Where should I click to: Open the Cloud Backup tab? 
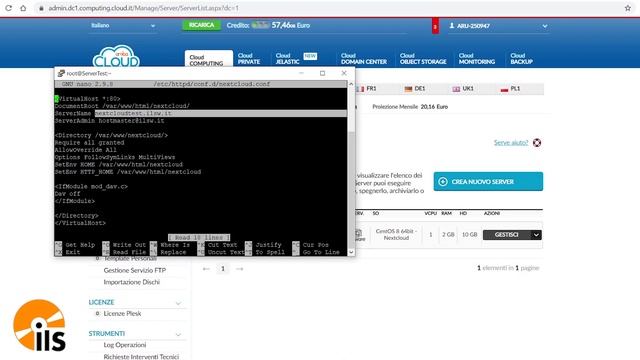tap(522, 59)
